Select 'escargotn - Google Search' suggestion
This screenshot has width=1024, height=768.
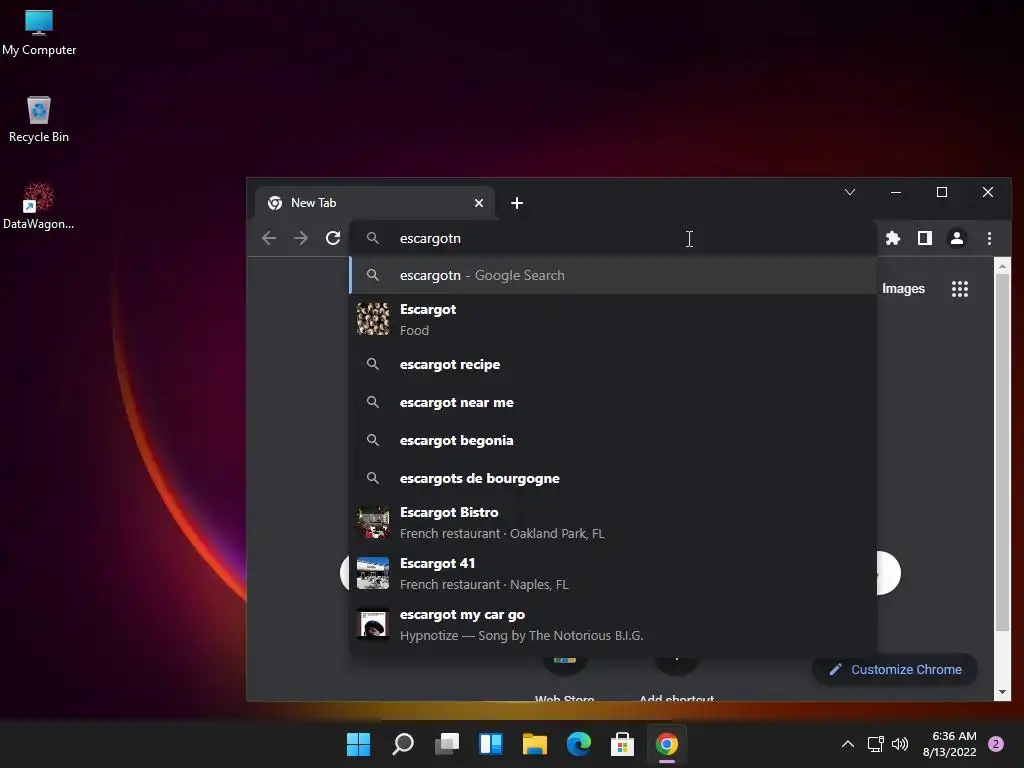coord(614,276)
